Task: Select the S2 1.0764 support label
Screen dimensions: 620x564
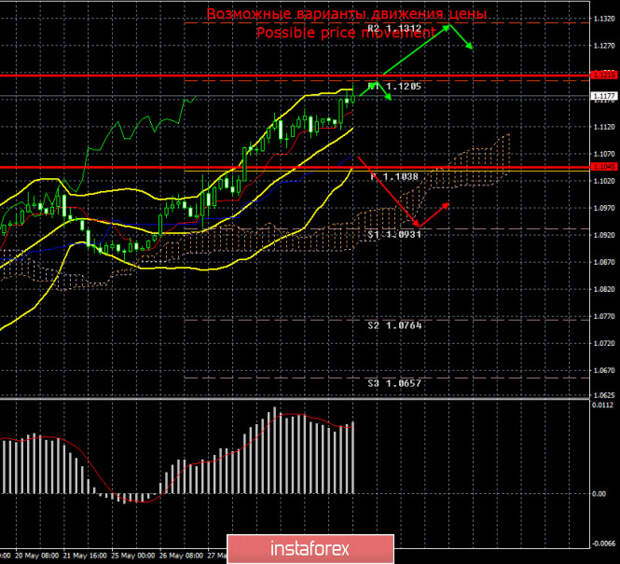Action: tap(394, 325)
